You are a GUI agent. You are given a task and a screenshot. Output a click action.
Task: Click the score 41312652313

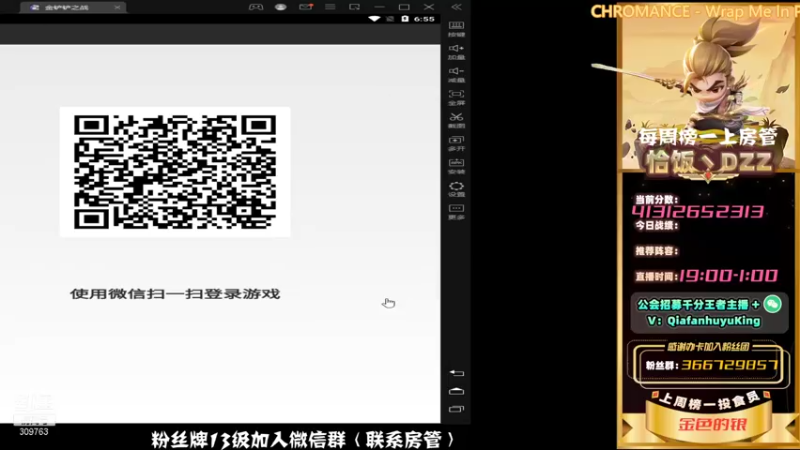tap(697, 212)
